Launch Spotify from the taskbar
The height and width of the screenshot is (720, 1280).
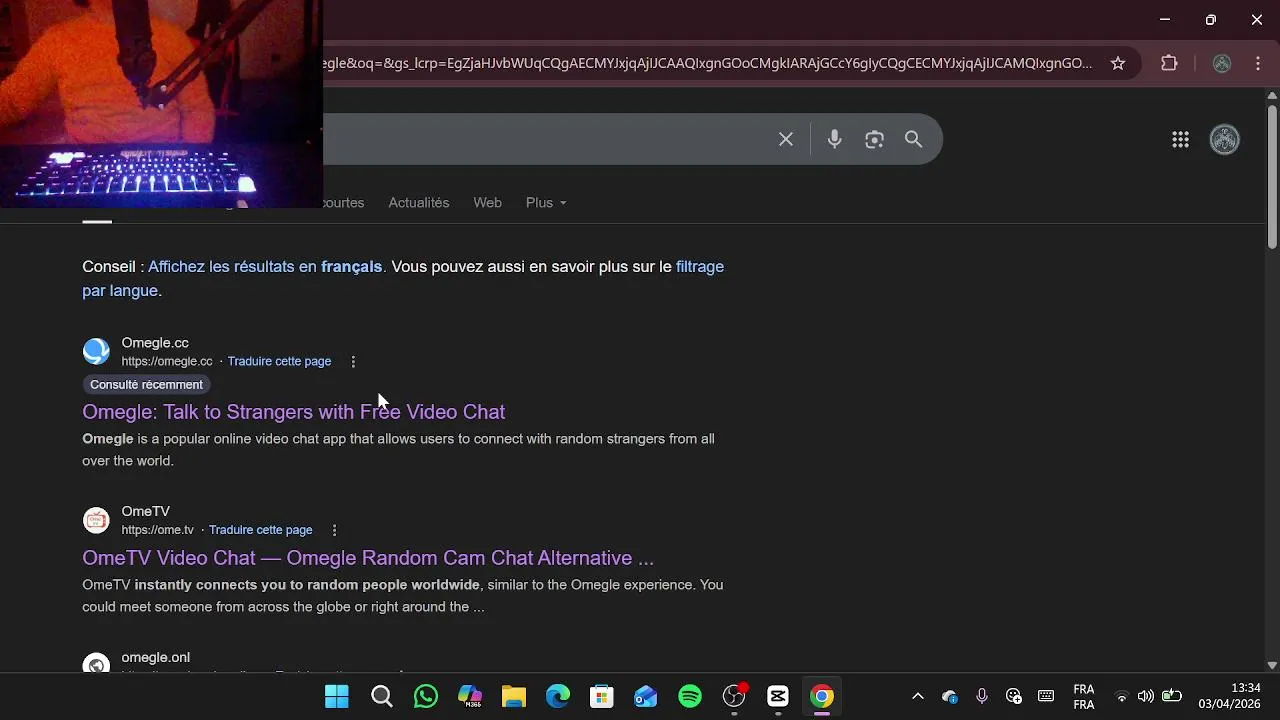(690, 697)
